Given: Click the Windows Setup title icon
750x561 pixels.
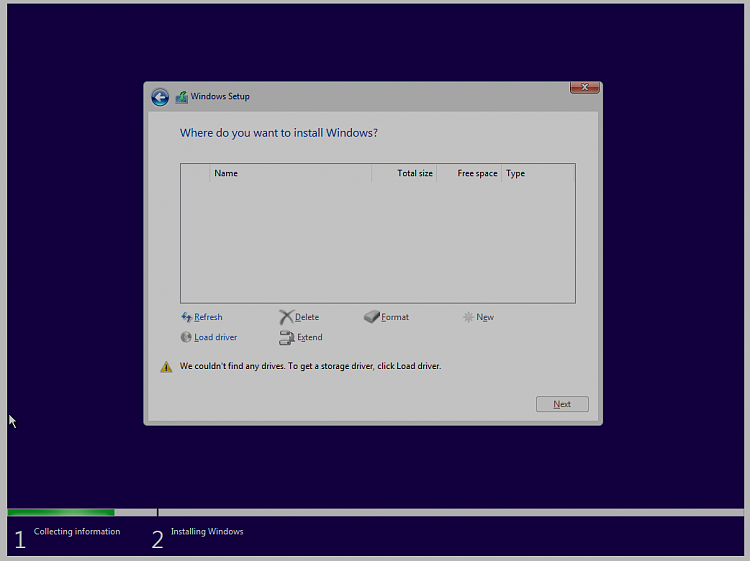Looking at the screenshot, I should click(x=181, y=97).
